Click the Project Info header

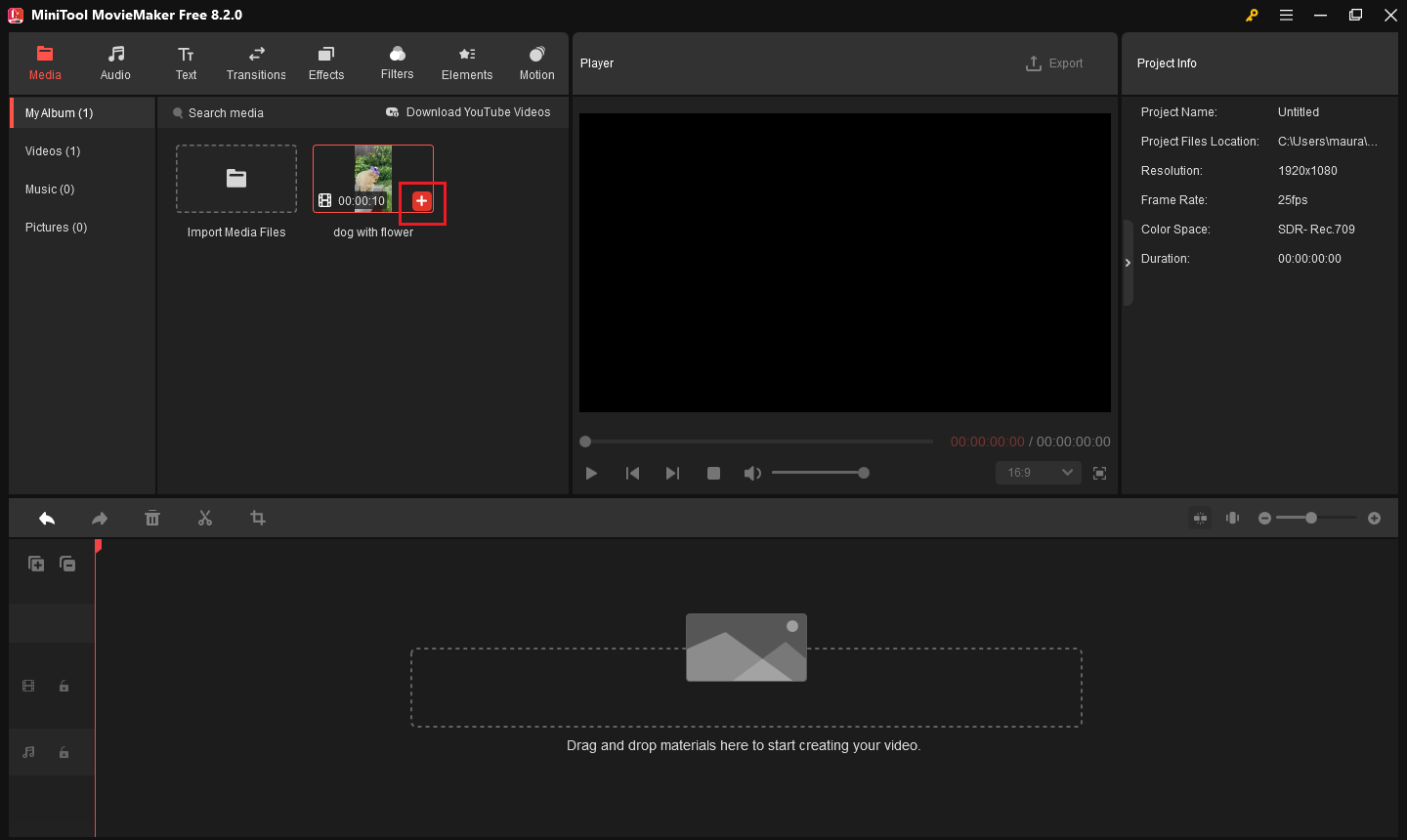pyautogui.click(x=1167, y=63)
